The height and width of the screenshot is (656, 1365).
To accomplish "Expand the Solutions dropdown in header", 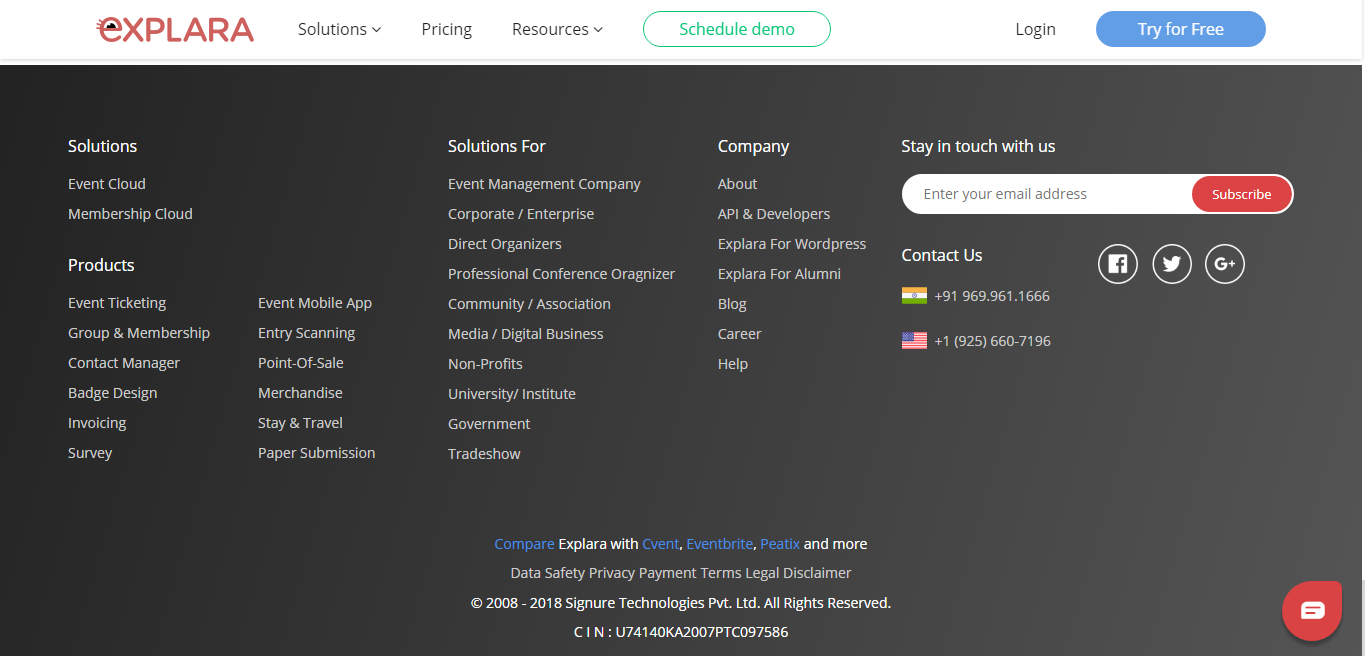I will click(339, 29).
